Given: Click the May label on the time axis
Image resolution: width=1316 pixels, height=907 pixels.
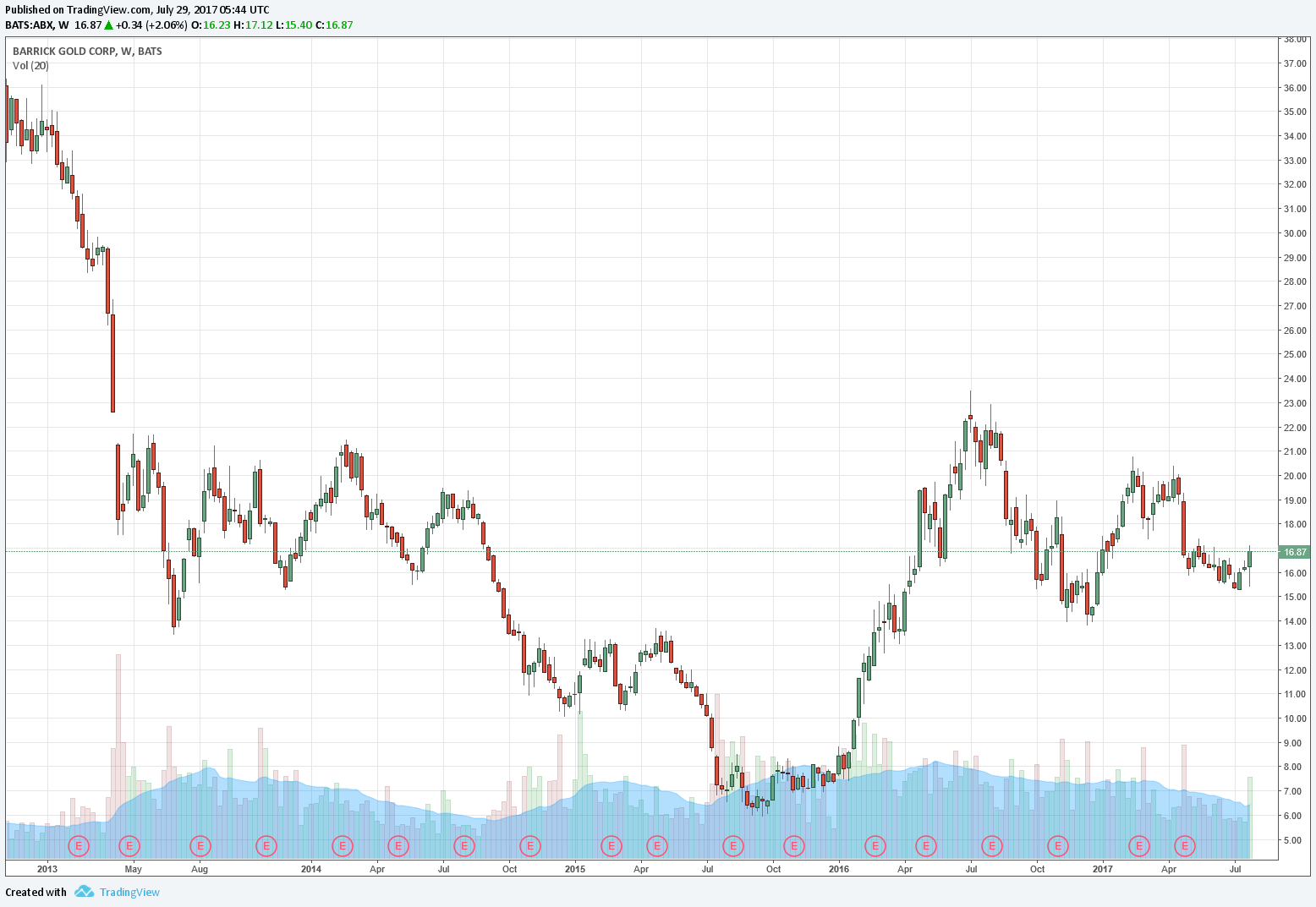Looking at the screenshot, I should pos(133,868).
